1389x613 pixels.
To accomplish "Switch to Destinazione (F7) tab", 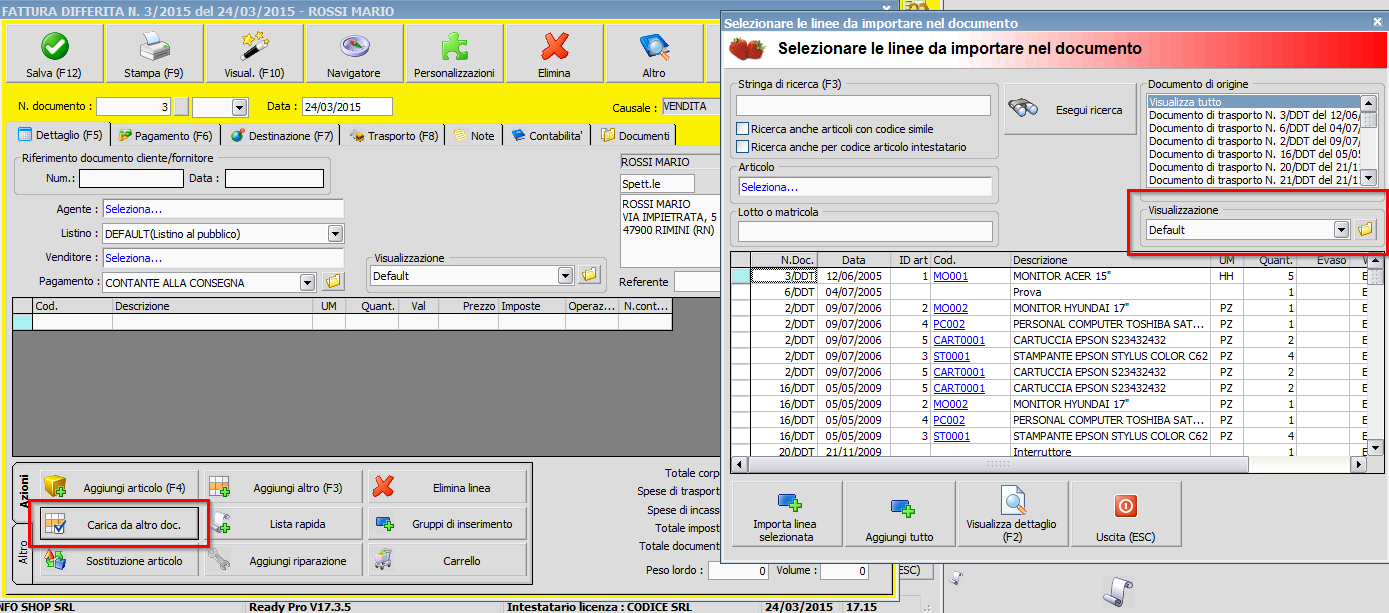I will 282,135.
